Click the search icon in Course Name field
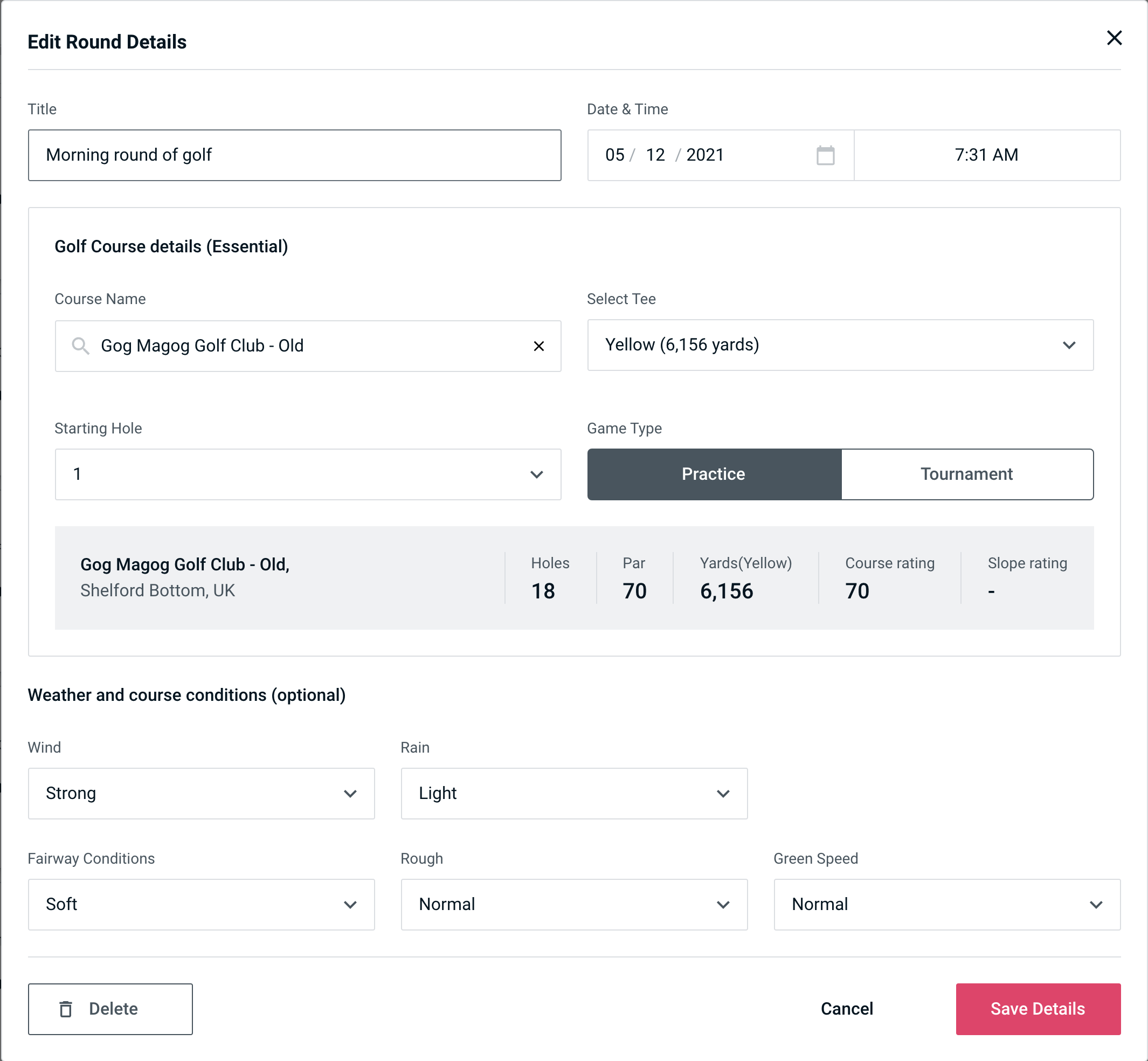The image size is (1148, 1061). click(80, 346)
